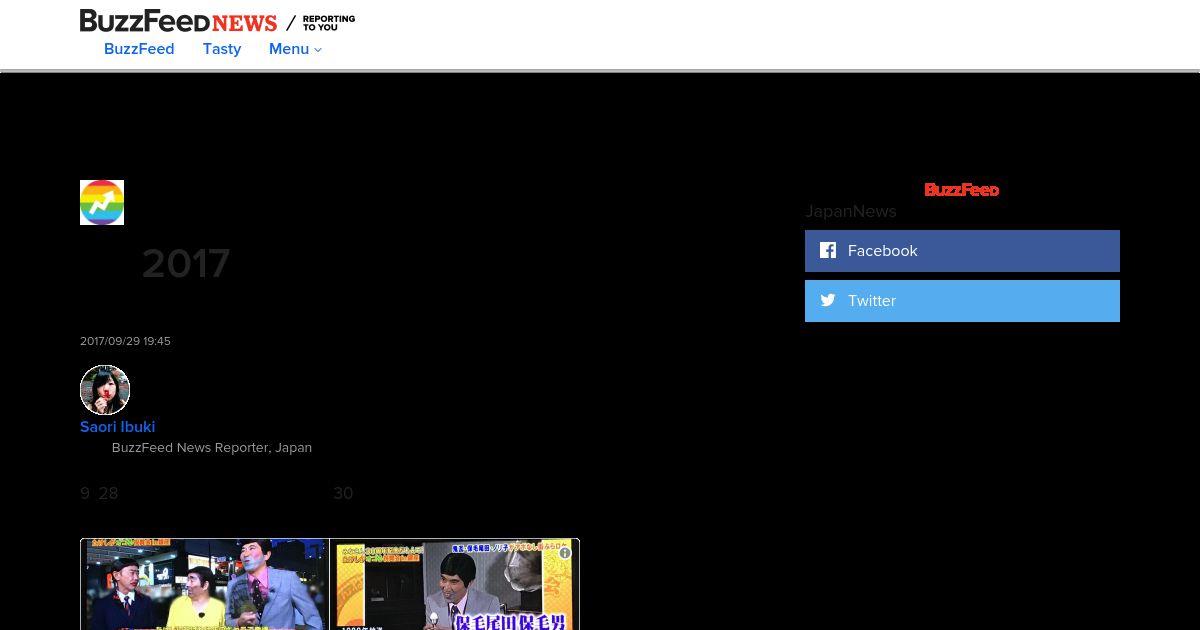Open the red BuzzFeed logo in sidebar
The image size is (1200, 630).
(961, 190)
